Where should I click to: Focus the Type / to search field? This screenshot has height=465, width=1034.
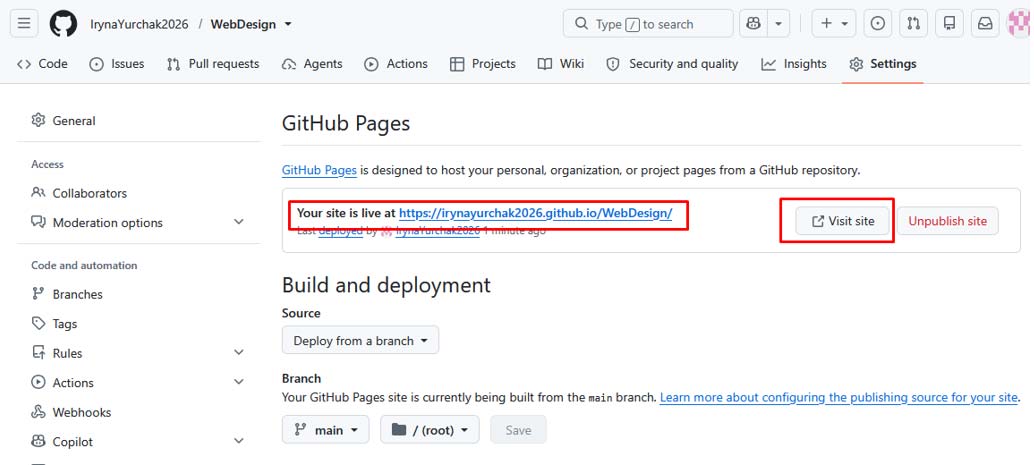coord(648,24)
